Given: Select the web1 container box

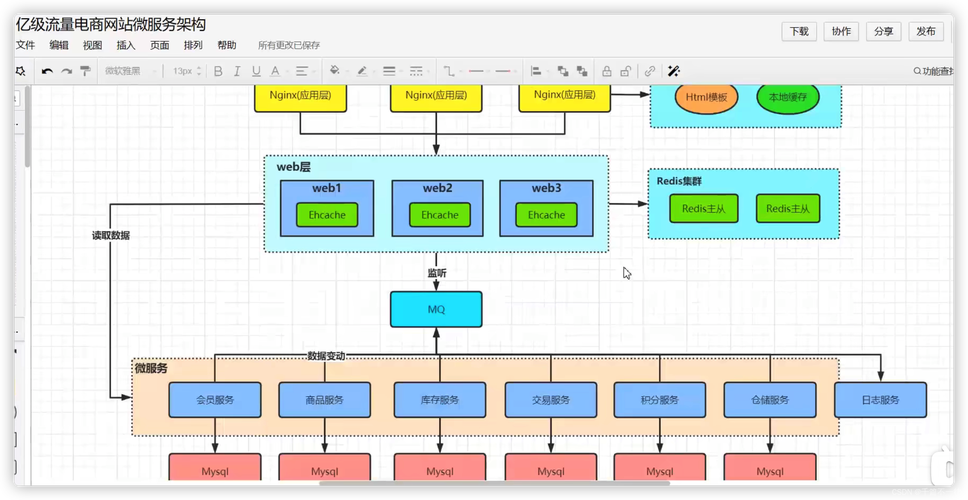Looking at the screenshot, I should point(327,208).
